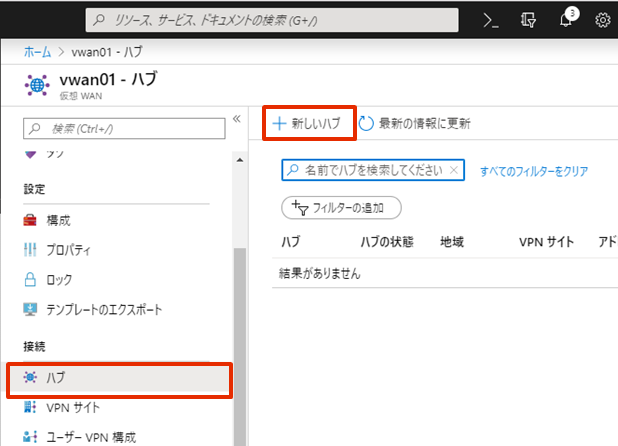Image resolution: width=618 pixels, height=446 pixels.
Task: Click the 構成 toolbox icon
Action: click(30, 220)
